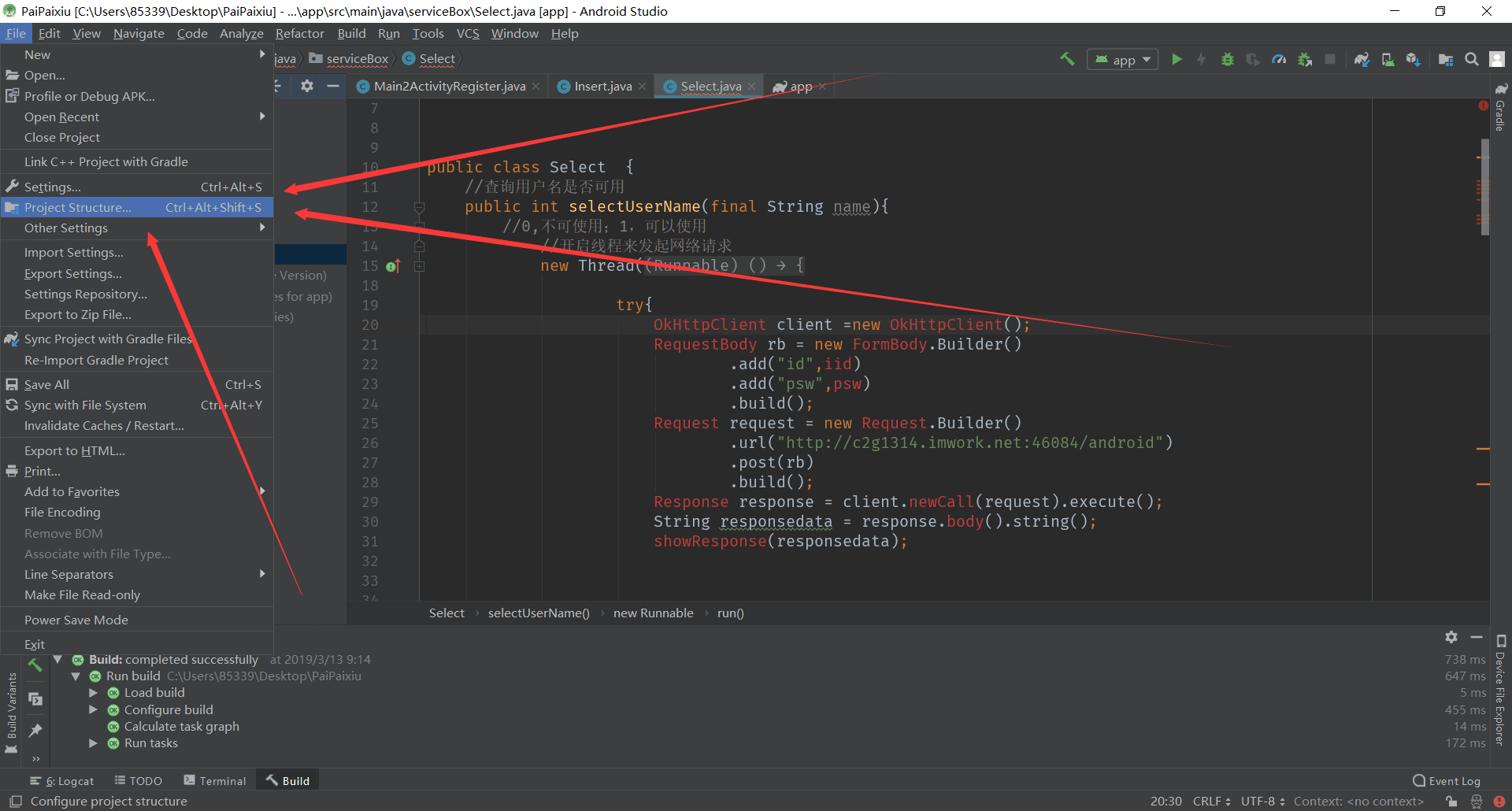The width and height of the screenshot is (1512, 811).
Task: Open the Event Log
Action: pos(1447,781)
